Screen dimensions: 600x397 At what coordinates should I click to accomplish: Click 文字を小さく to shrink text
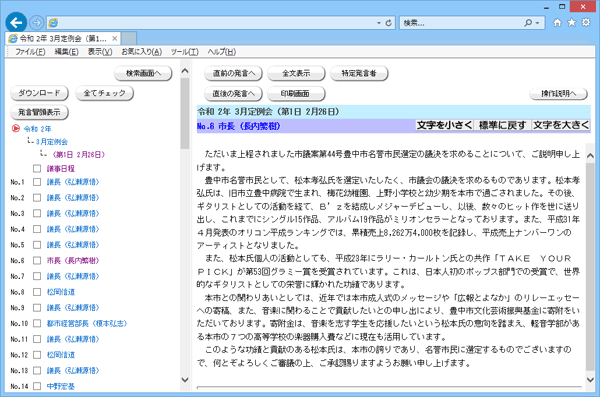444,125
